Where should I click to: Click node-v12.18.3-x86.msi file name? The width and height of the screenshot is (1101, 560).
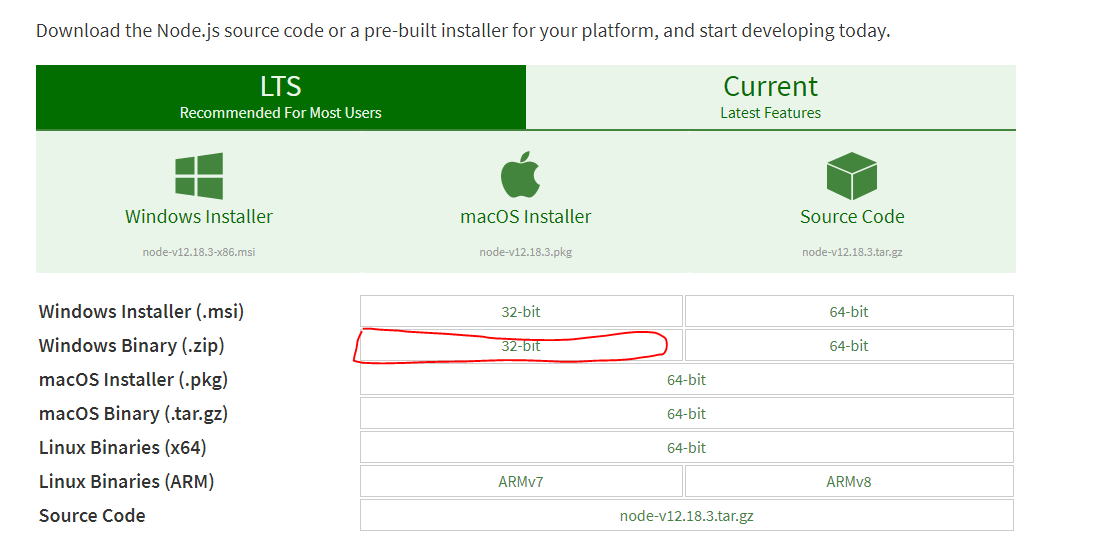[x=199, y=252]
